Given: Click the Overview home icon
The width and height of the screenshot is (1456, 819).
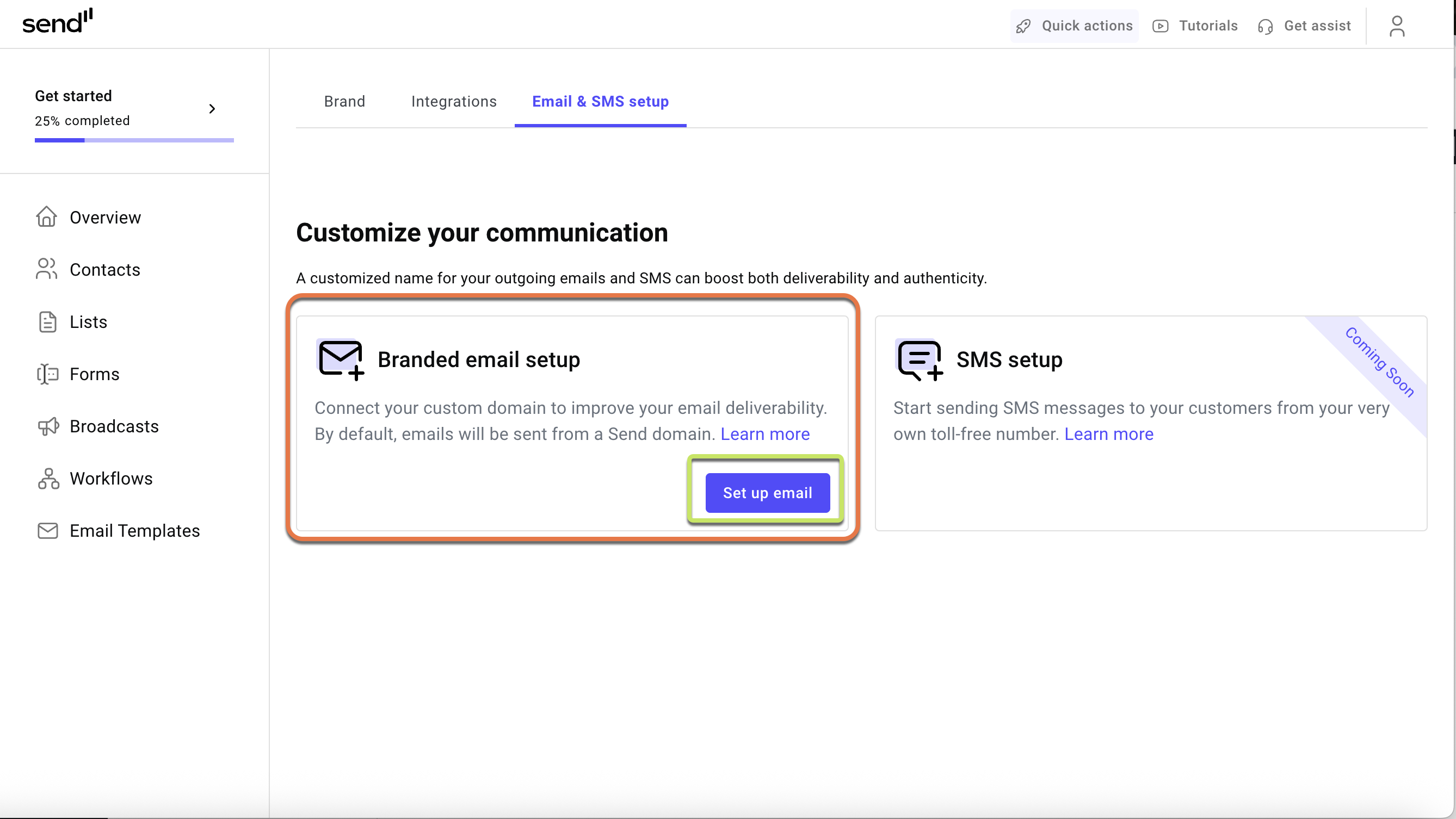Looking at the screenshot, I should coord(46,217).
